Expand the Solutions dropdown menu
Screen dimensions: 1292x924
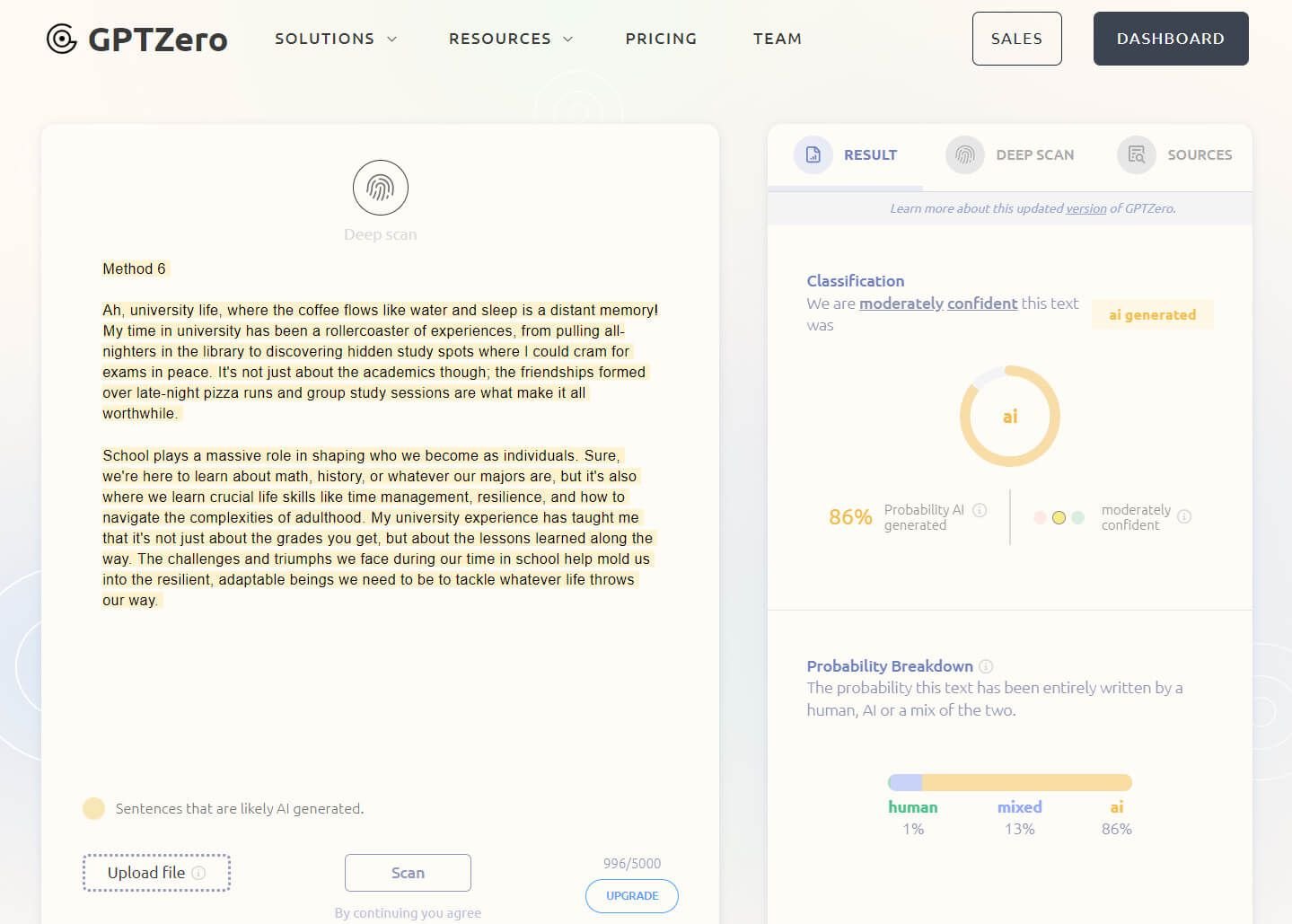point(335,39)
